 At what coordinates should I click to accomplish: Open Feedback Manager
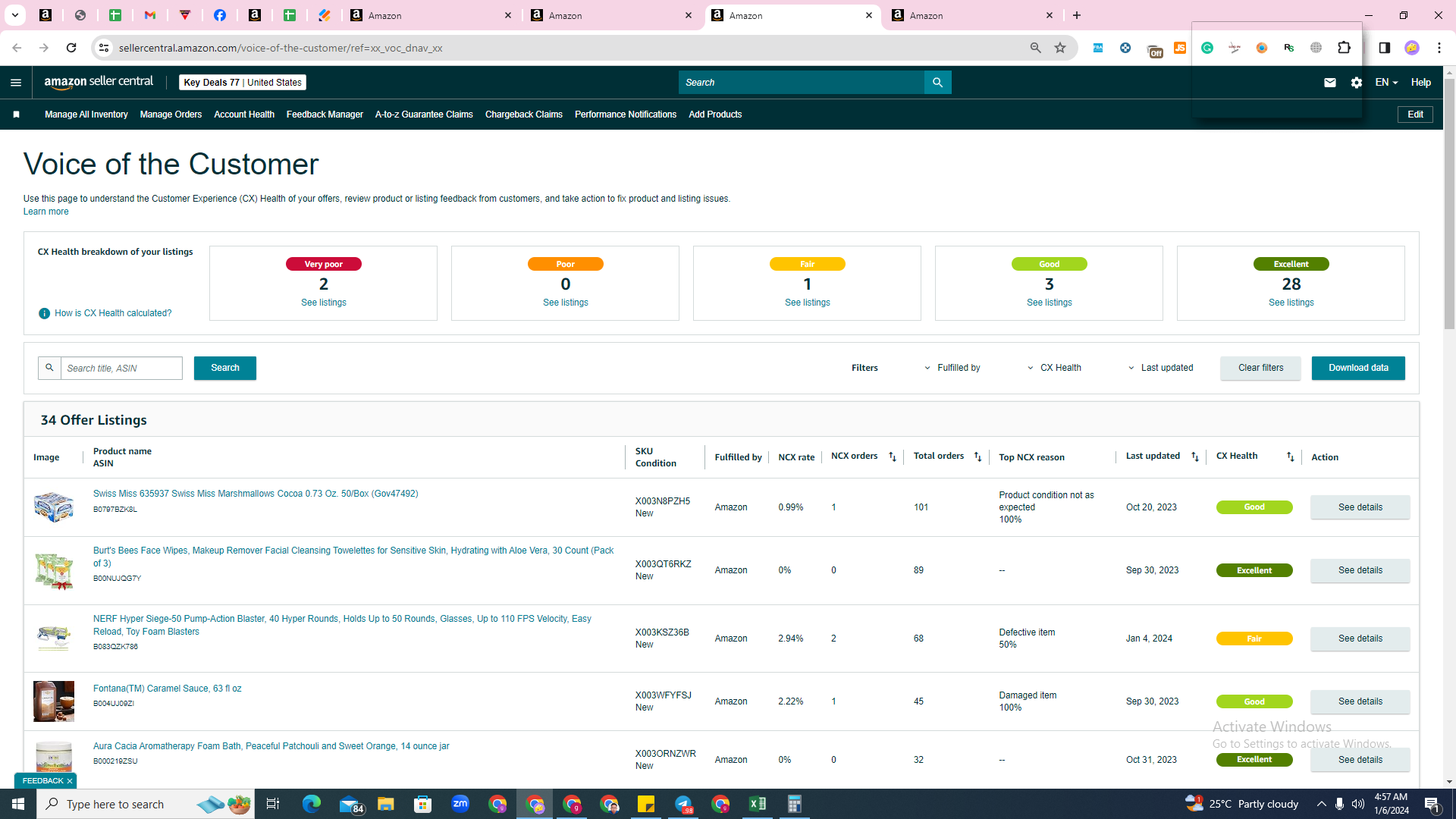pos(325,115)
